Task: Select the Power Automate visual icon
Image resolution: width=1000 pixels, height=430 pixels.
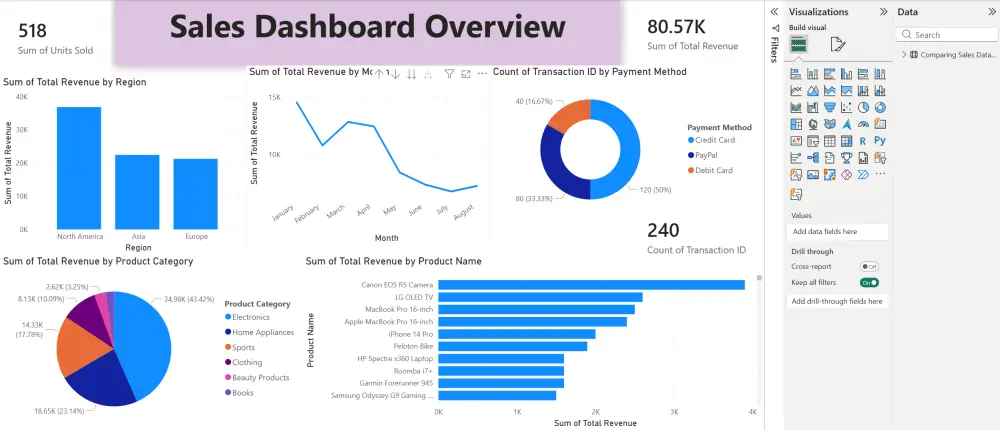Action: (864, 174)
